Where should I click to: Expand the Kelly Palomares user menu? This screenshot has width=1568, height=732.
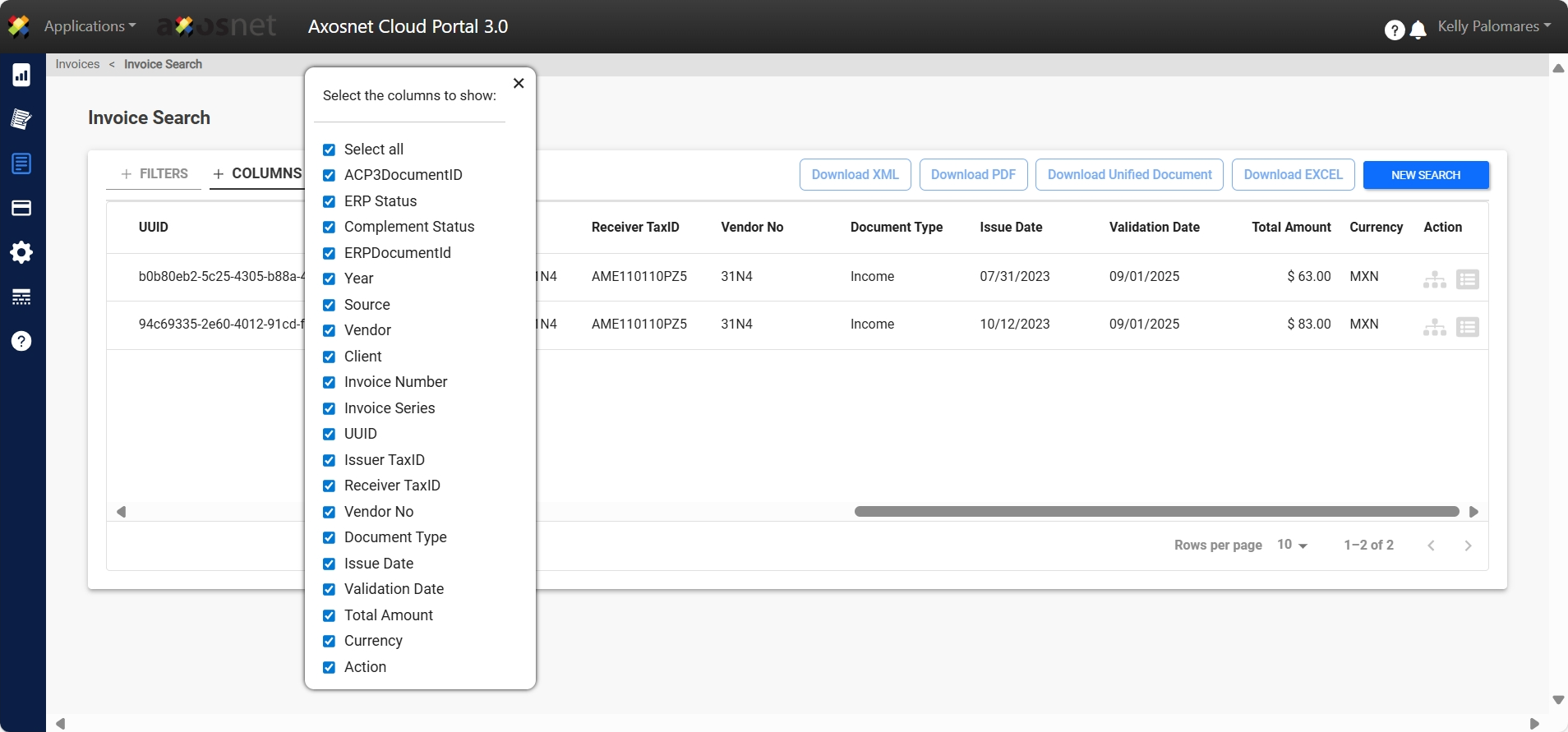1493,26
